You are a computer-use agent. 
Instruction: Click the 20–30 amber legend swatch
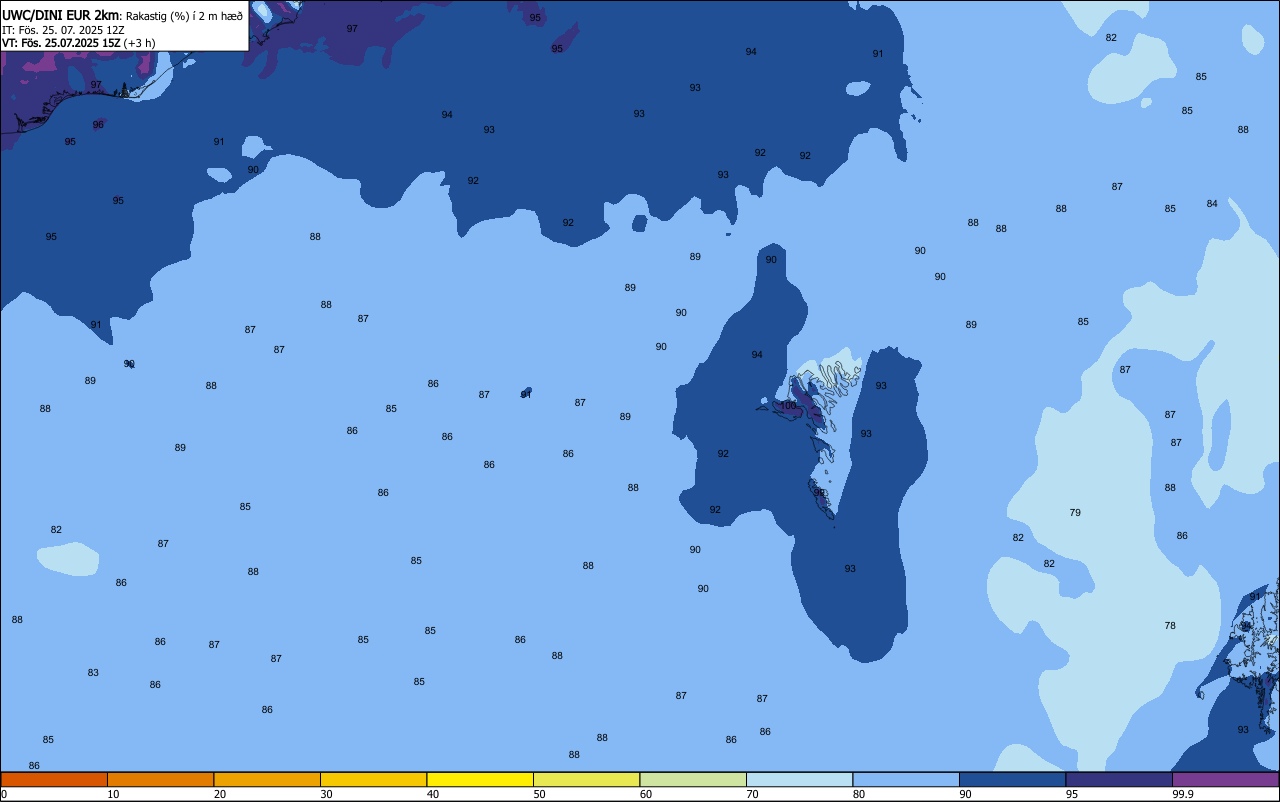[267, 779]
